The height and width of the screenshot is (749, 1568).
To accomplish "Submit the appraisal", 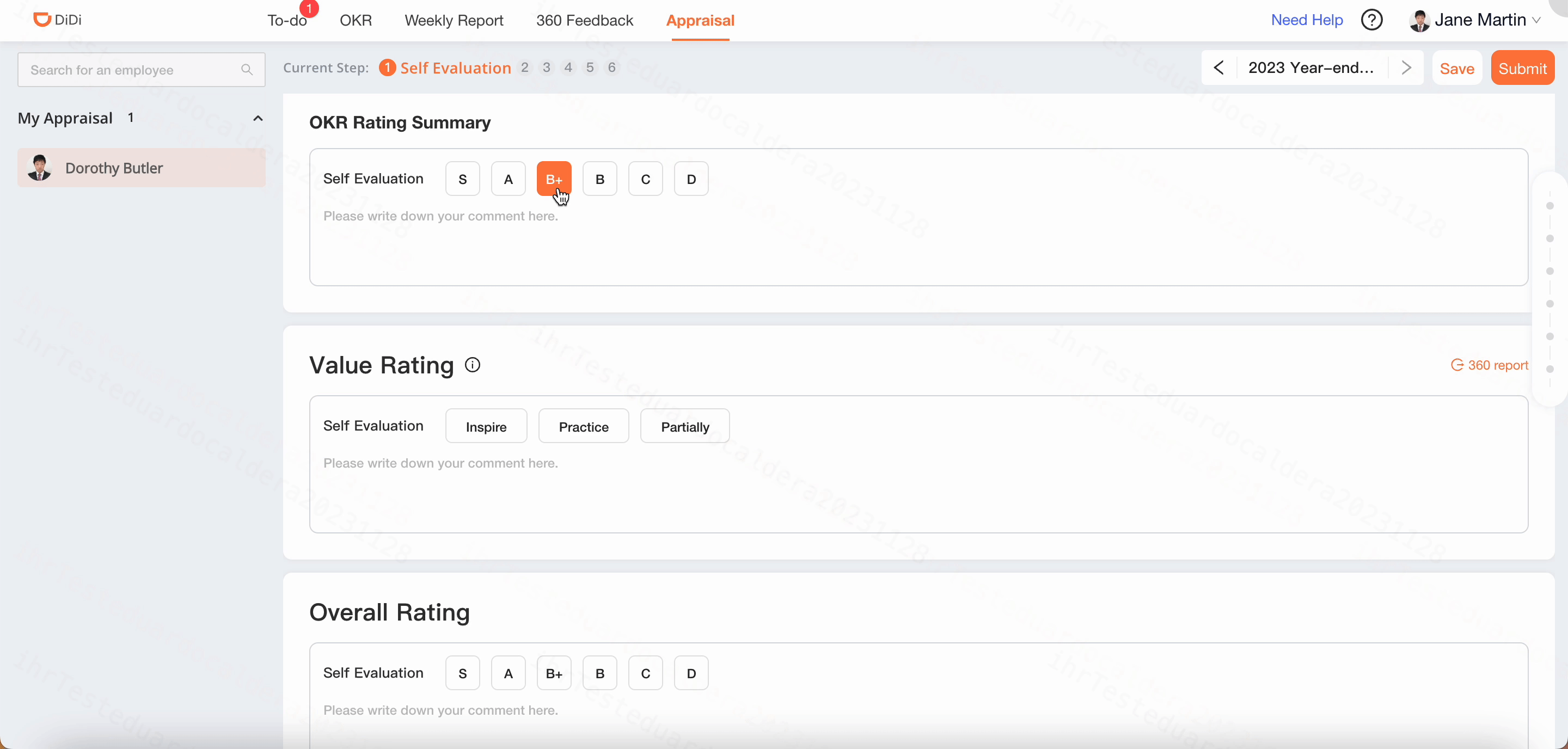I will coord(1522,68).
